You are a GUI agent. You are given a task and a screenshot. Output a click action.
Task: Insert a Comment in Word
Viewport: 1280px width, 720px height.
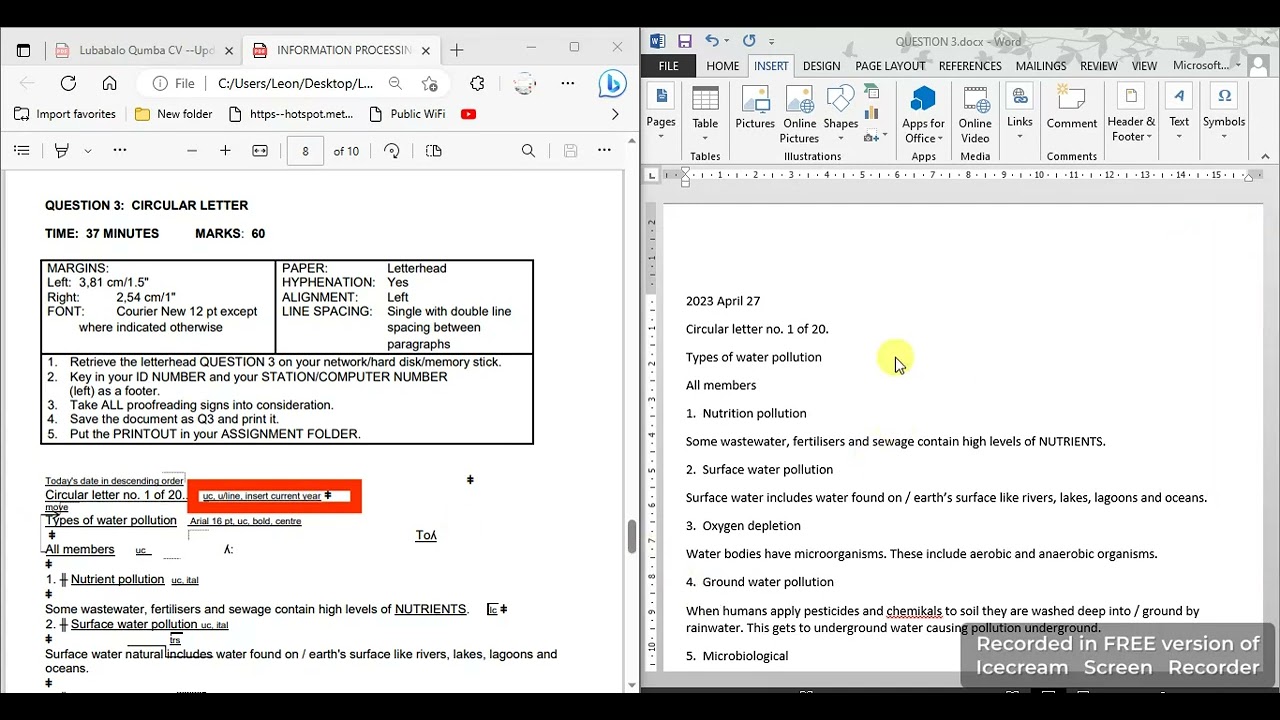pos(1072,108)
